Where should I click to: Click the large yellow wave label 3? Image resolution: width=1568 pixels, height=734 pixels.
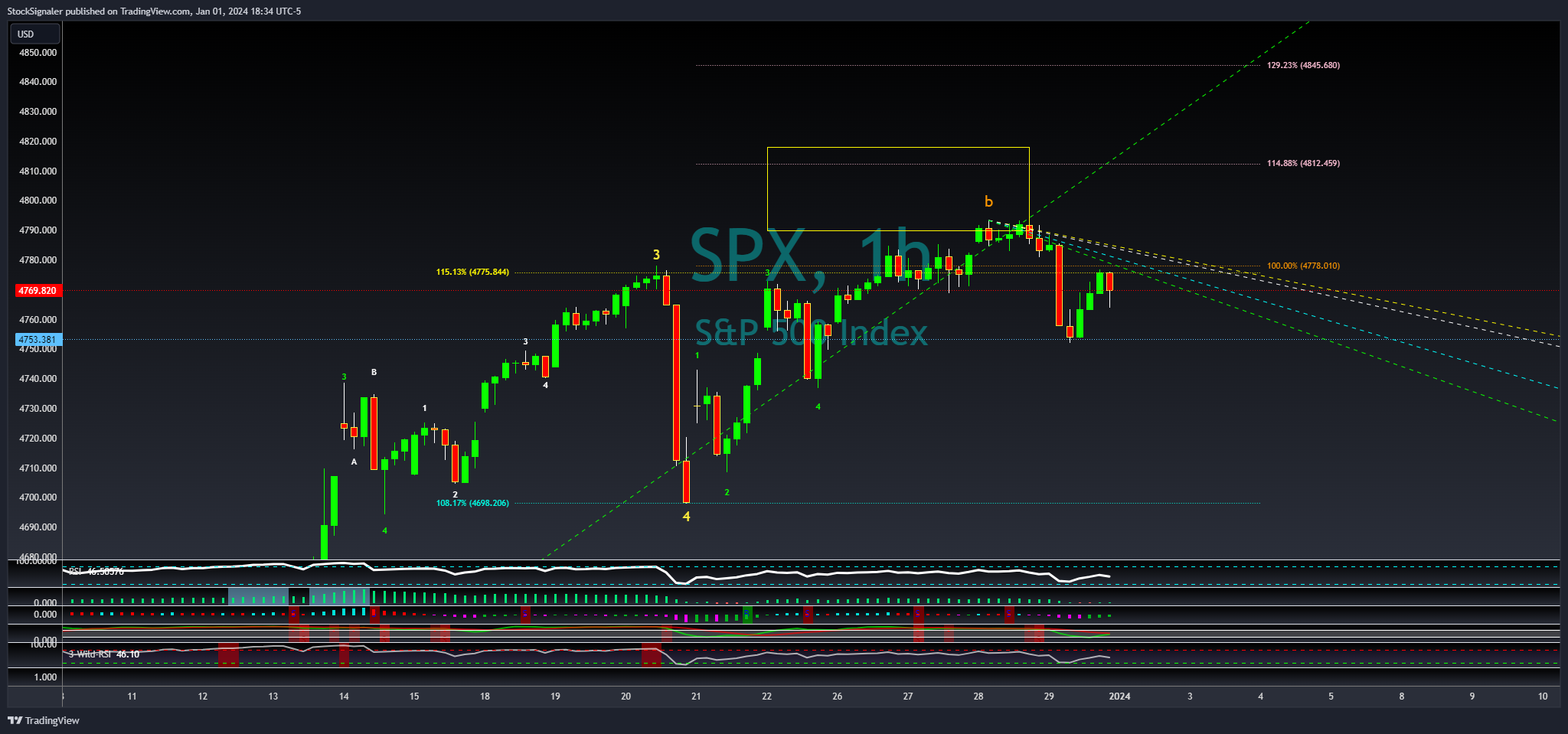click(656, 255)
